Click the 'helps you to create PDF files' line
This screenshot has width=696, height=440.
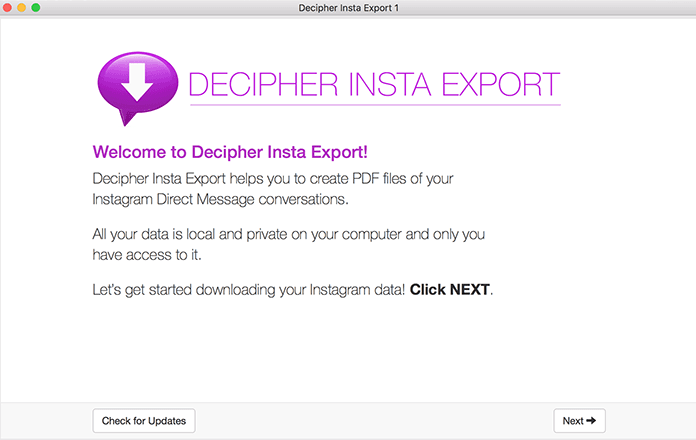[x=273, y=179]
